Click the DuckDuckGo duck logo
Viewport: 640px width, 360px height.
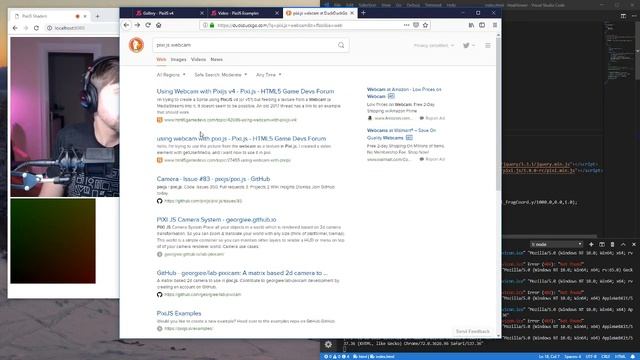(136, 45)
